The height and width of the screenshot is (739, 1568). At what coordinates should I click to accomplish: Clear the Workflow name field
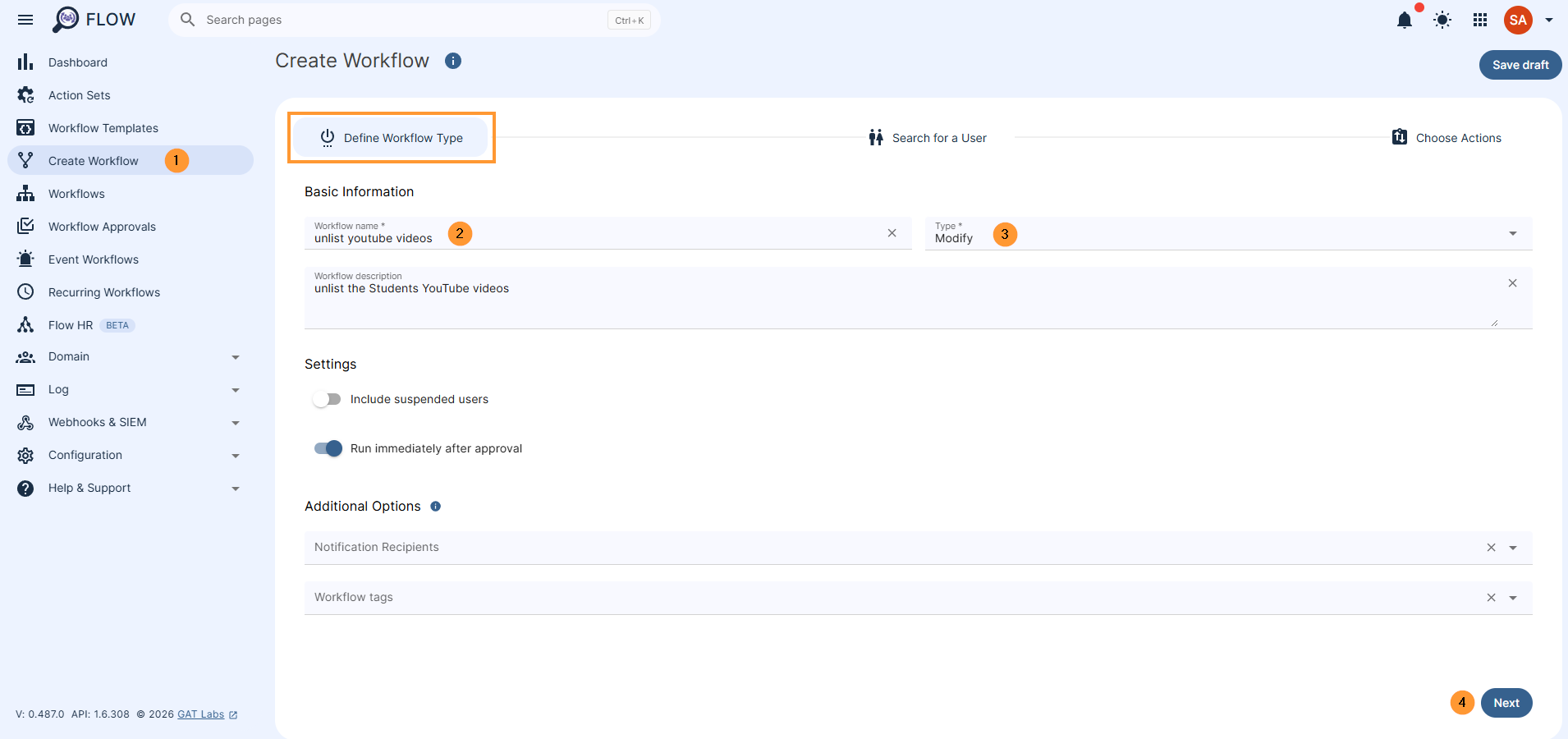point(892,233)
